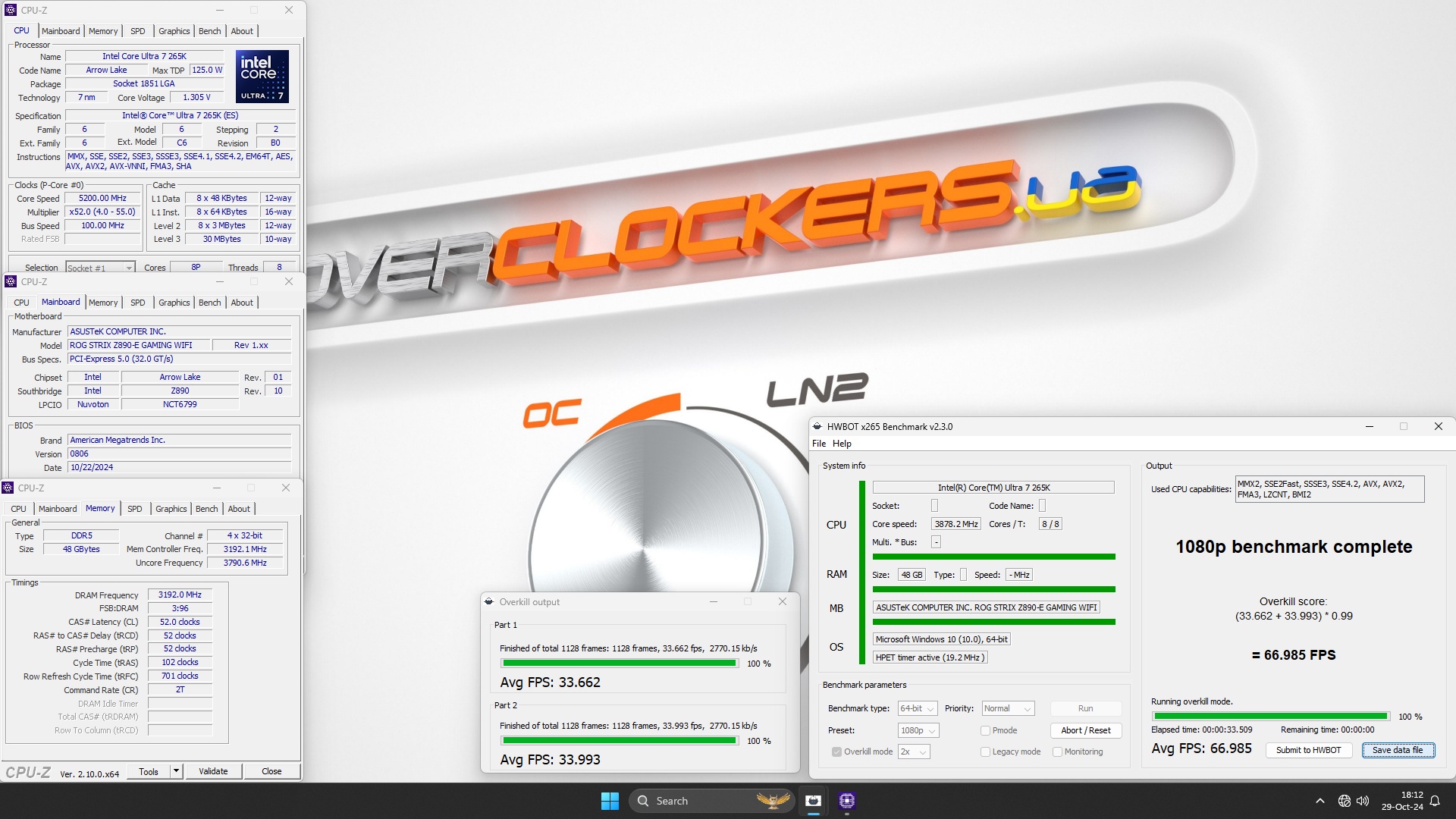1456x819 pixels.
Task: Minimize the CPU-Z Mainboard window
Action: (220, 282)
